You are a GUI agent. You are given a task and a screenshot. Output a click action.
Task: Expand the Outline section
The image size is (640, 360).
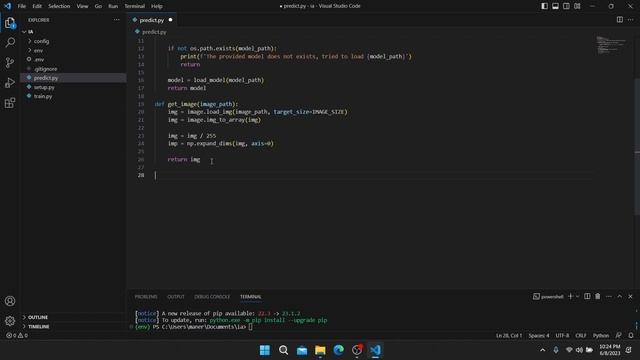click(x=38, y=317)
